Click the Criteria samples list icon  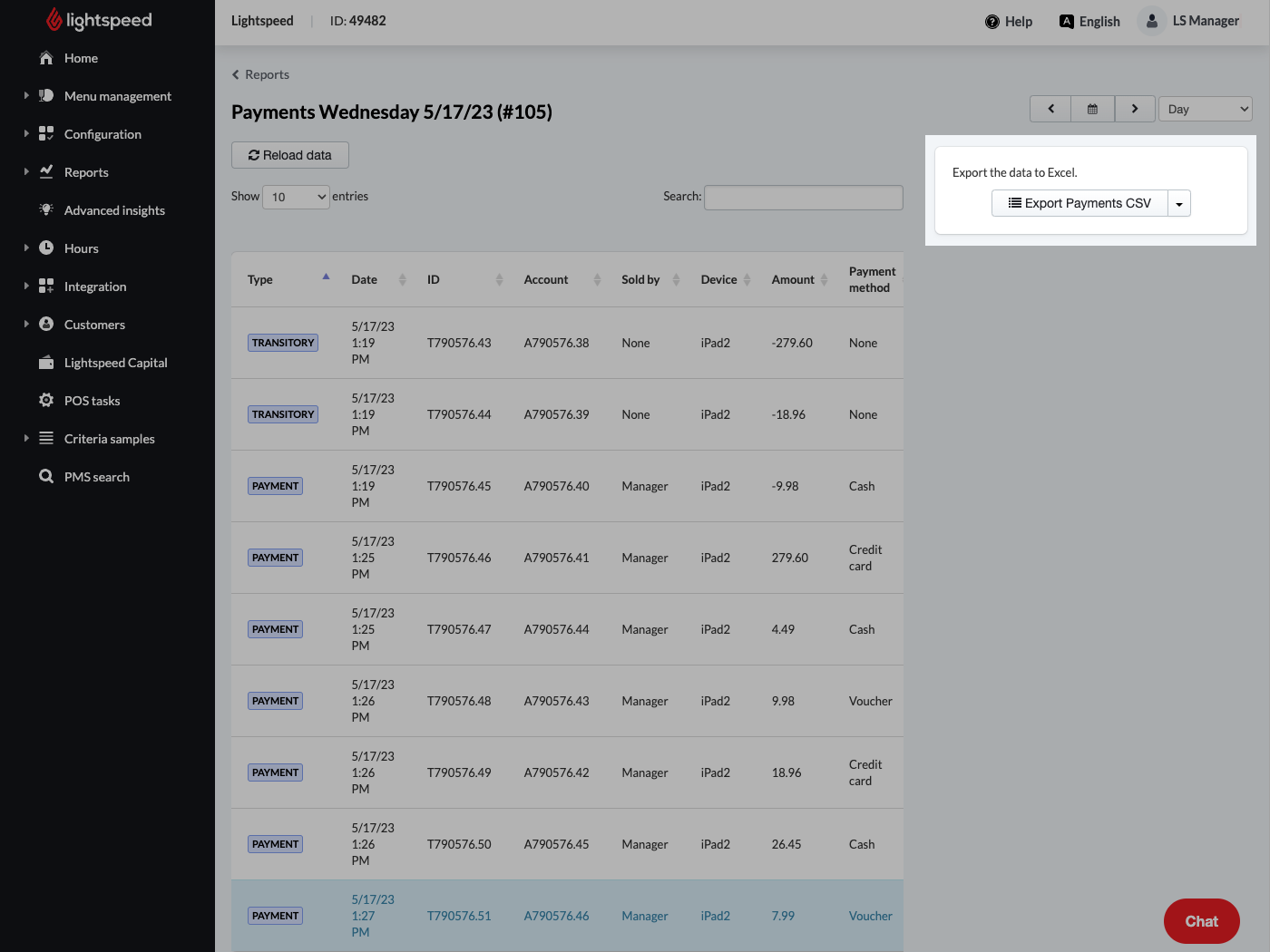click(x=46, y=438)
